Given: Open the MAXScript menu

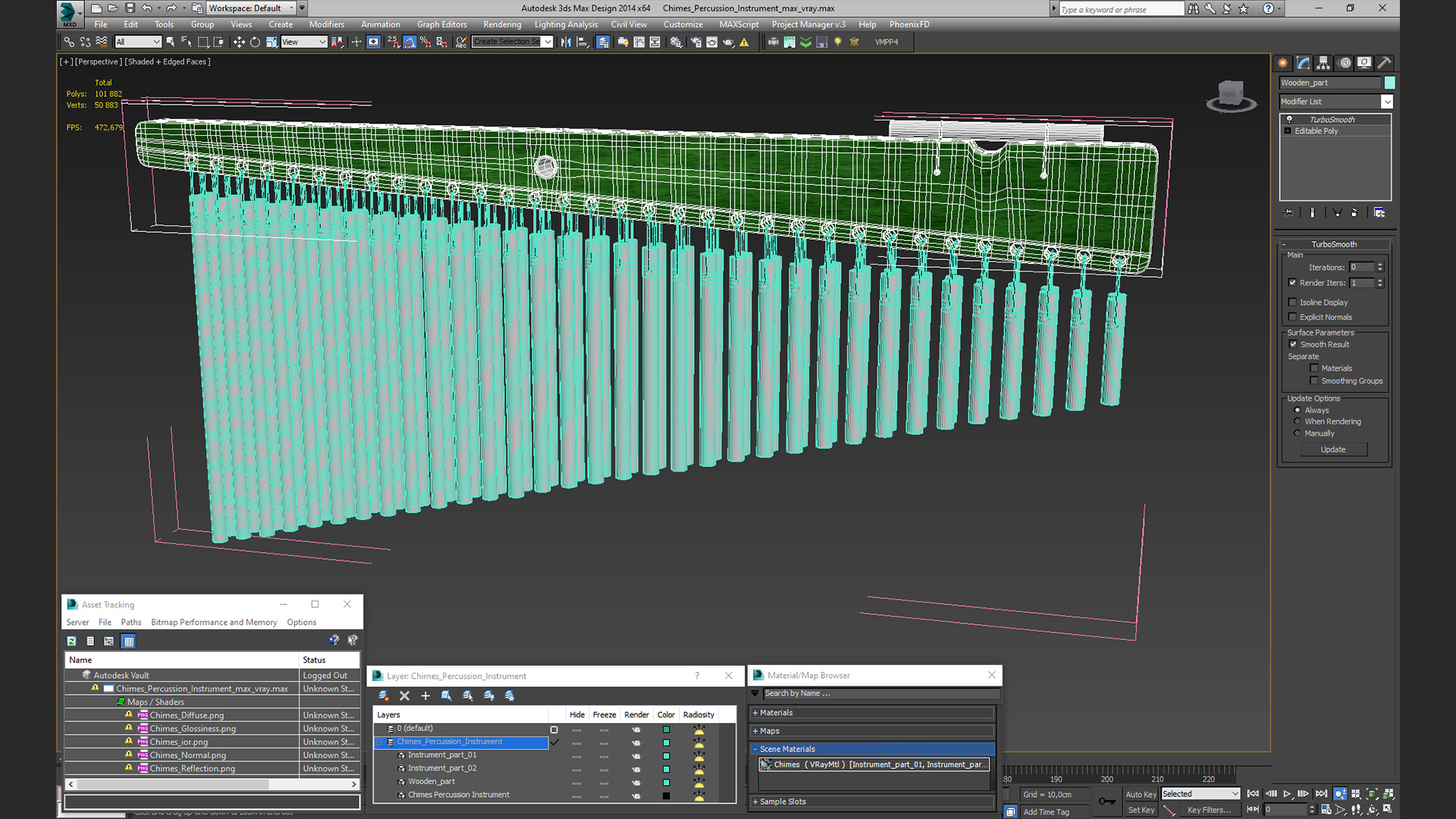Looking at the screenshot, I should click(x=739, y=24).
